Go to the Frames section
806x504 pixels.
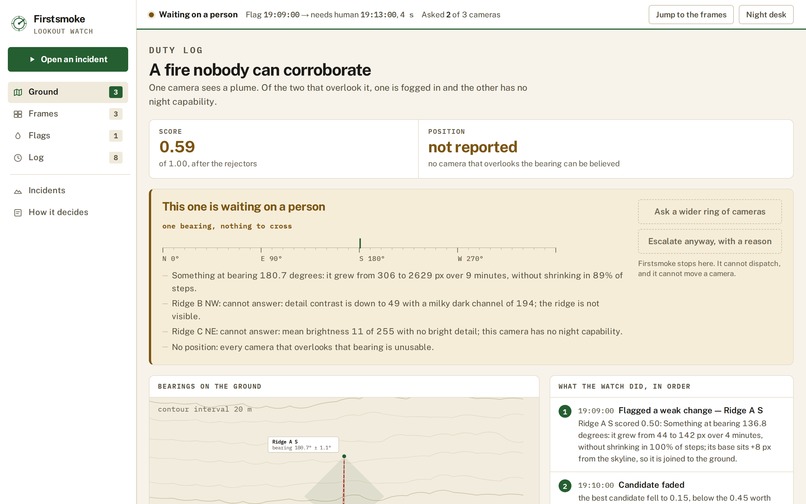[68, 114]
